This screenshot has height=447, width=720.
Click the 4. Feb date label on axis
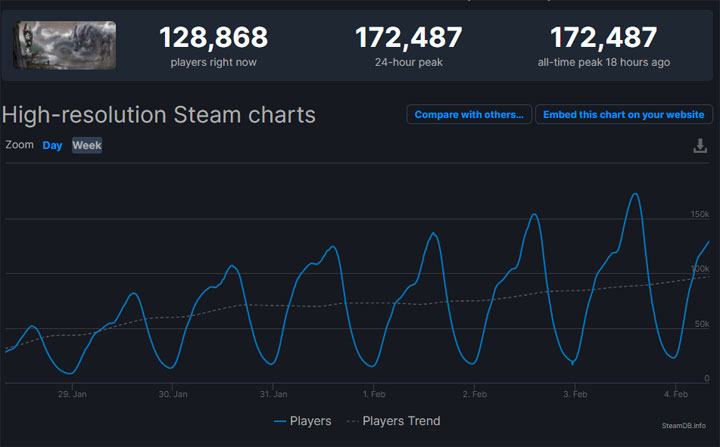pos(675,394)
